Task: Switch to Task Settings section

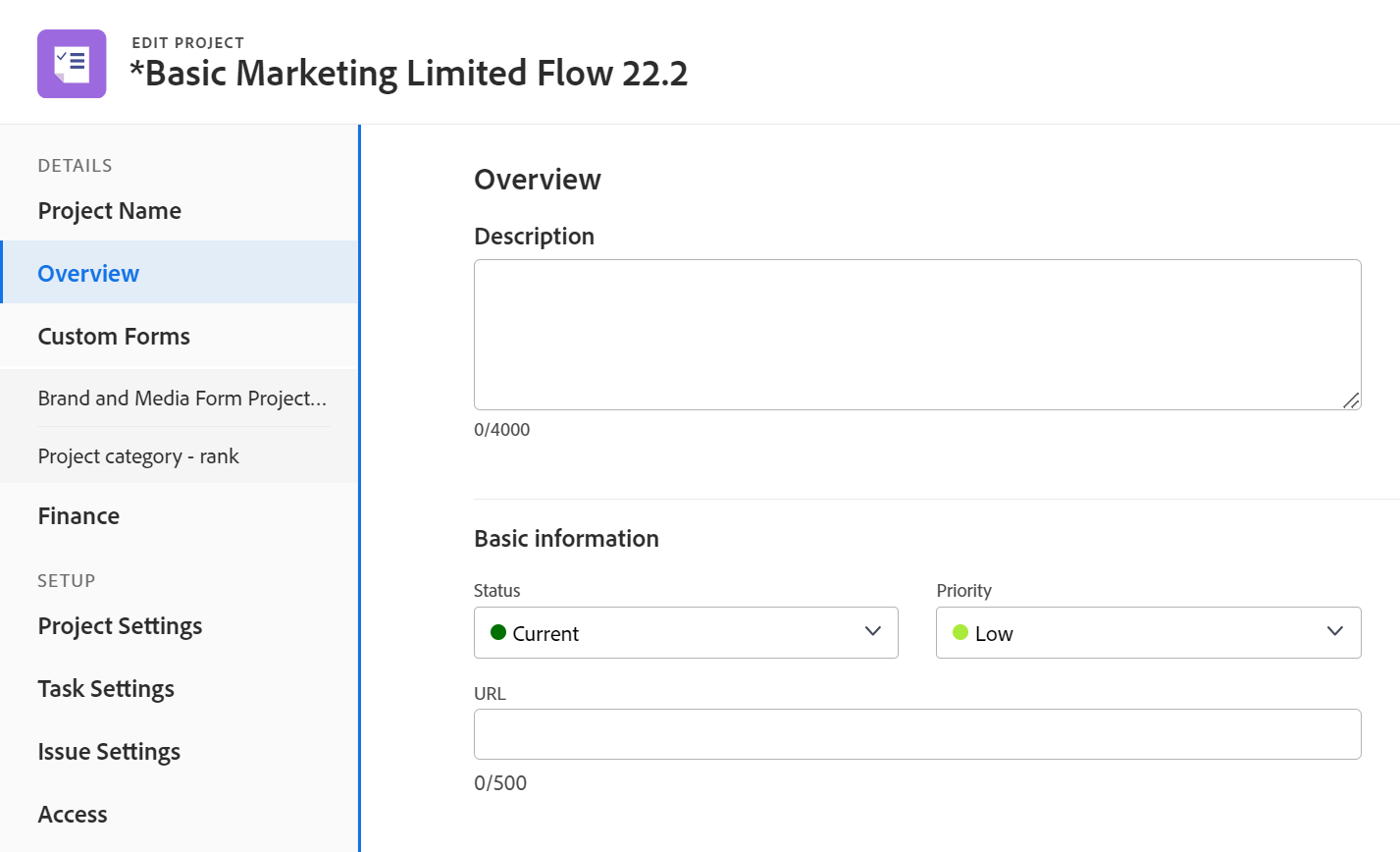Action: [x=106, y=689]
